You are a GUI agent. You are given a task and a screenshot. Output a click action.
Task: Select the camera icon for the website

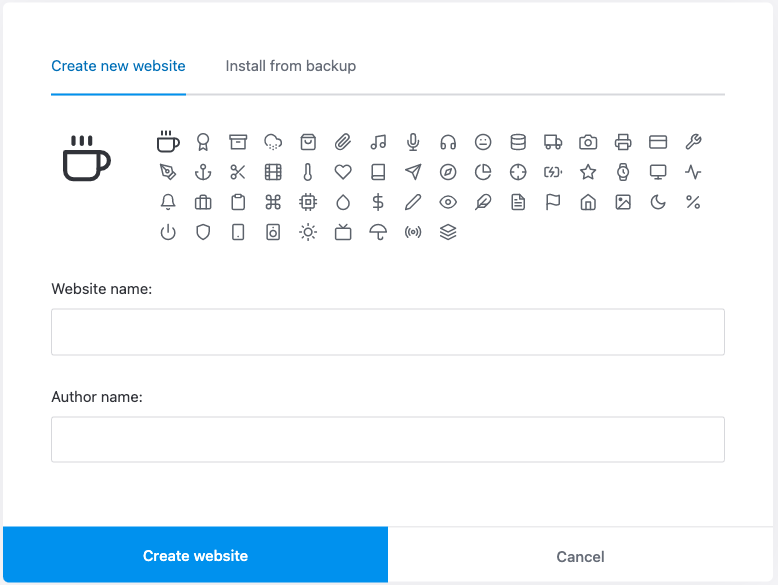tap(588, 142)
